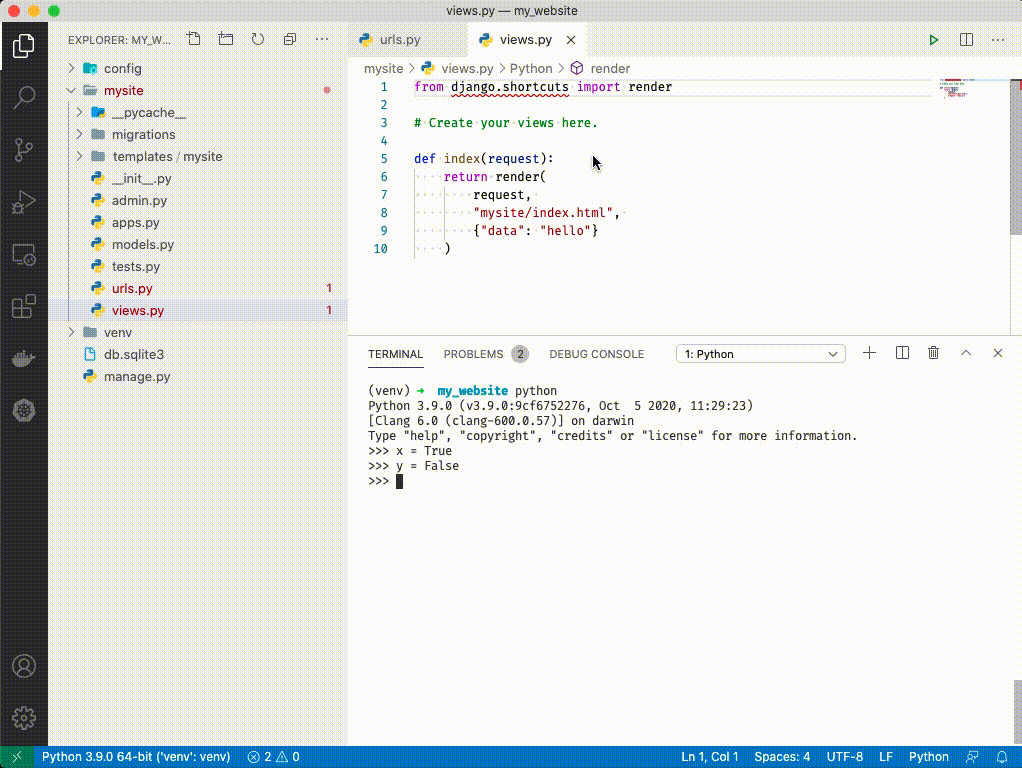Run Python file with play button
Screen dimensions: 1022x768
pos(933,40)
